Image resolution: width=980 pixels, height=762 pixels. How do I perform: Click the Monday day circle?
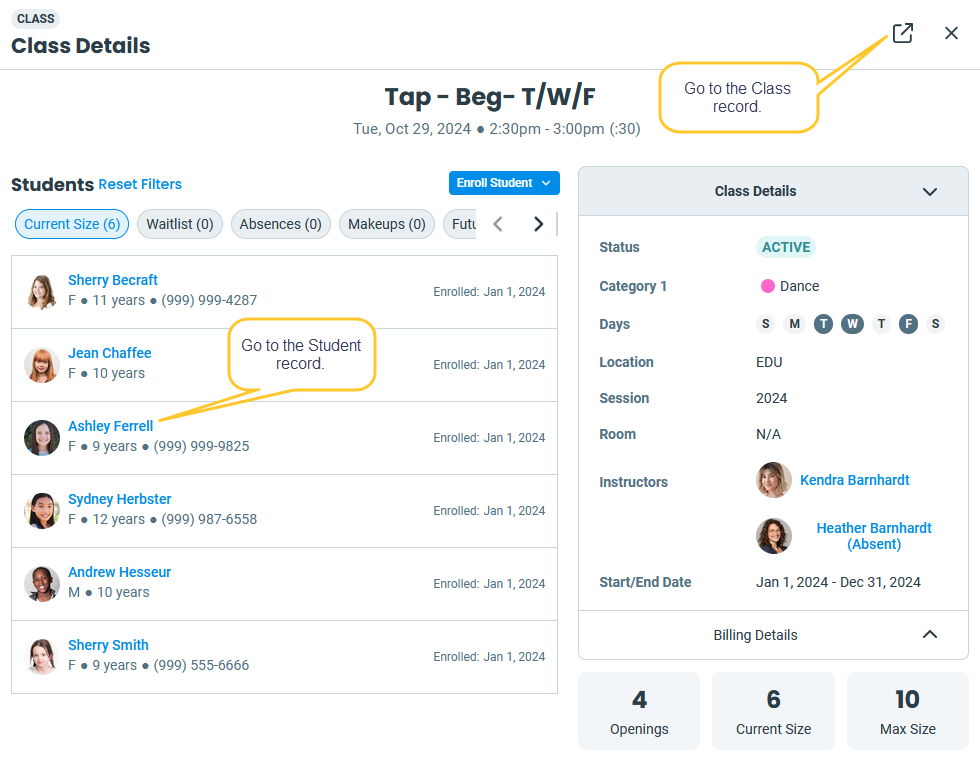tap(794, 324)
